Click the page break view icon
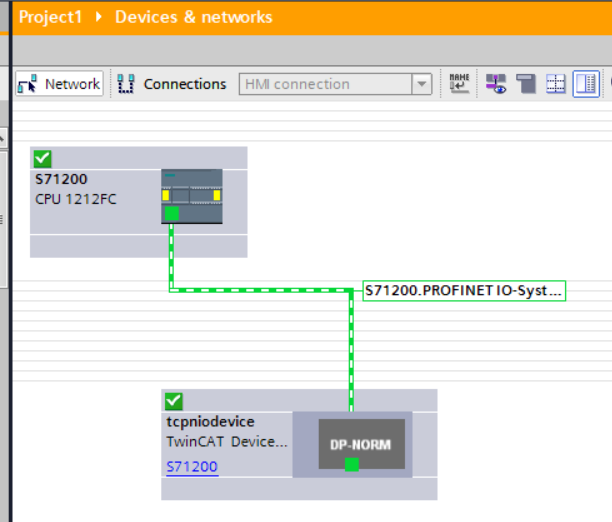Screen dimensions: 612x522 pyautogui.click(x=526, y=84)
